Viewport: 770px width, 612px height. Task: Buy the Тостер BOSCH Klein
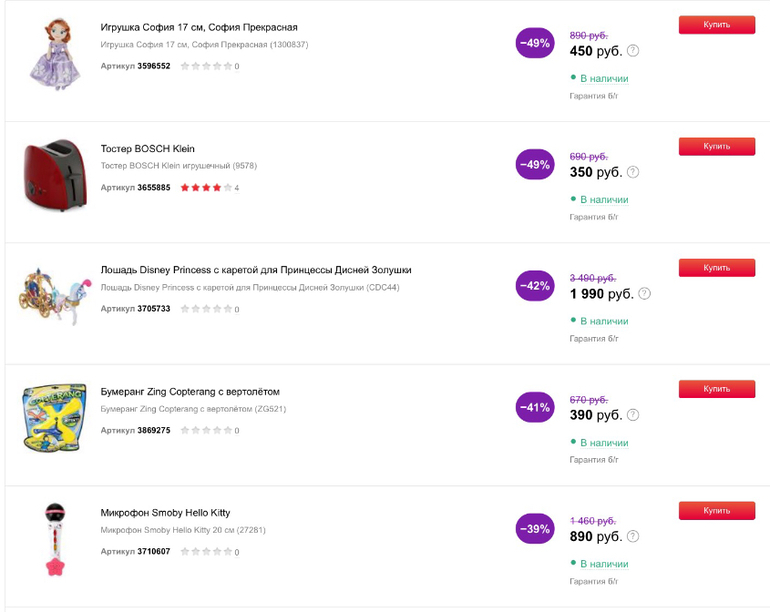(x=716, y=146)
